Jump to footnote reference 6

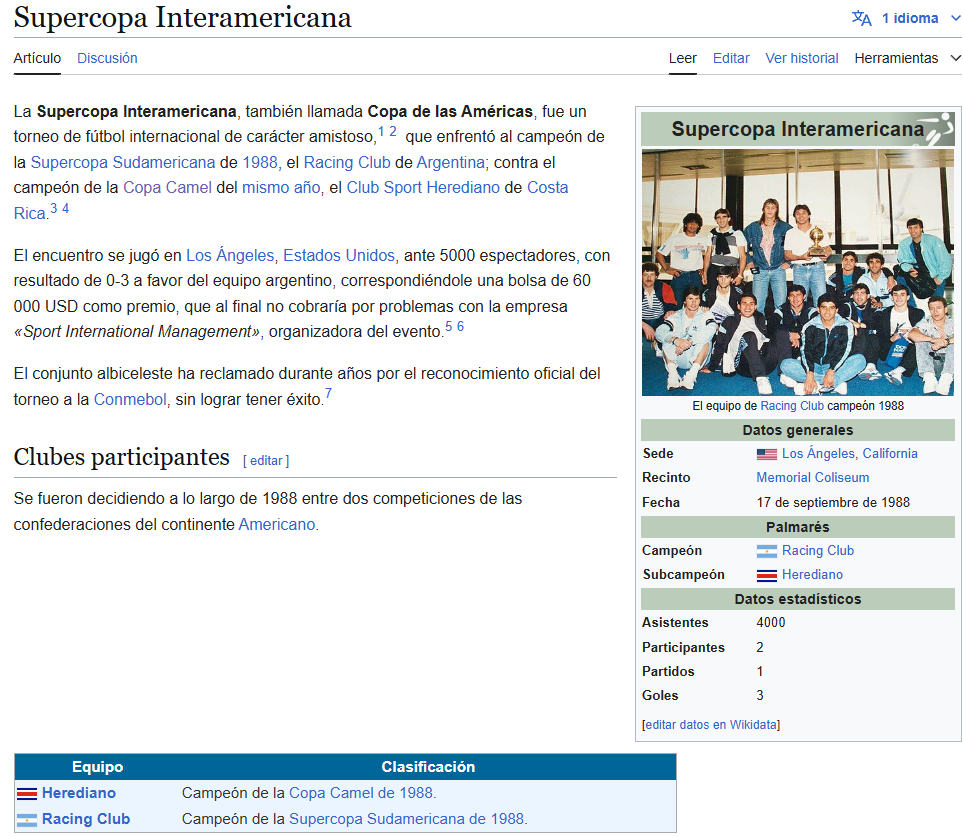pos(461,326)
